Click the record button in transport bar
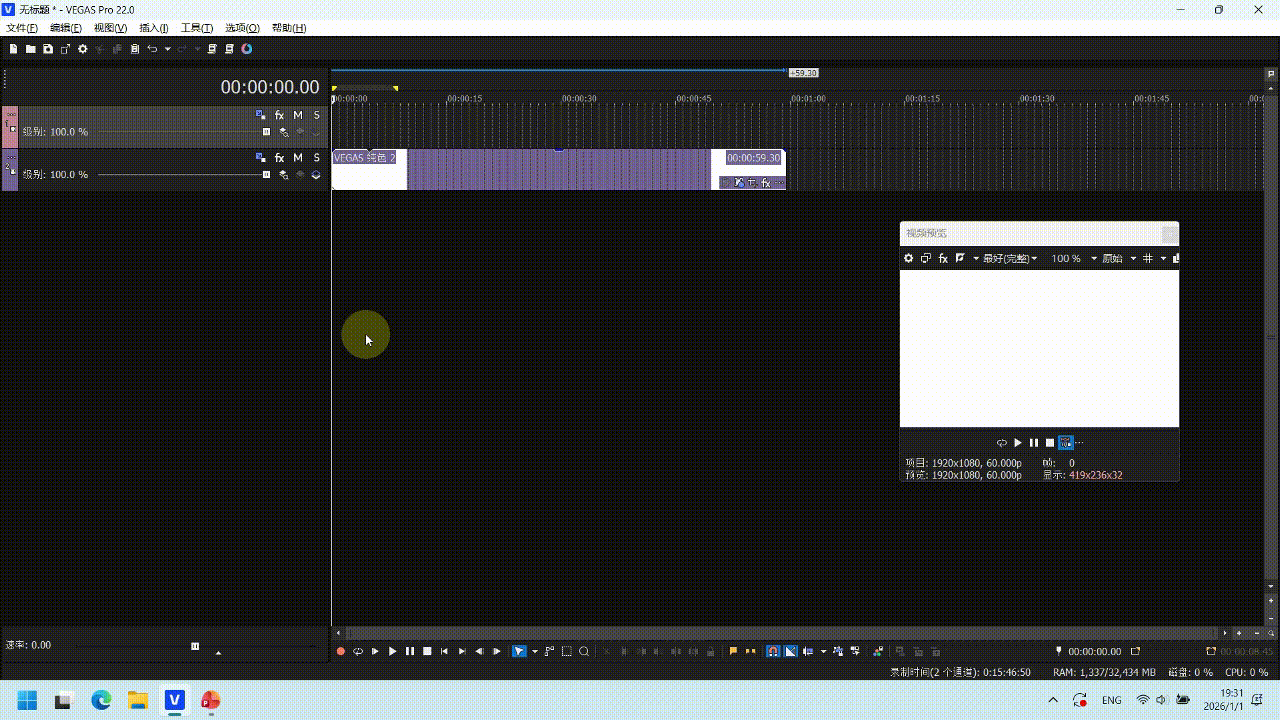 point(340,652)
